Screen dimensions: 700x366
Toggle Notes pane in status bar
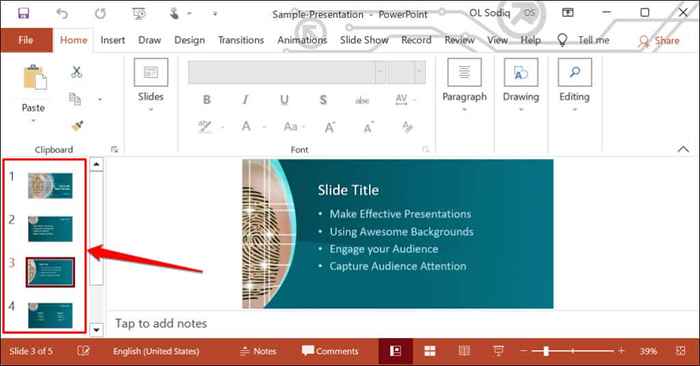pyautogui.click(x=258, y=351)
